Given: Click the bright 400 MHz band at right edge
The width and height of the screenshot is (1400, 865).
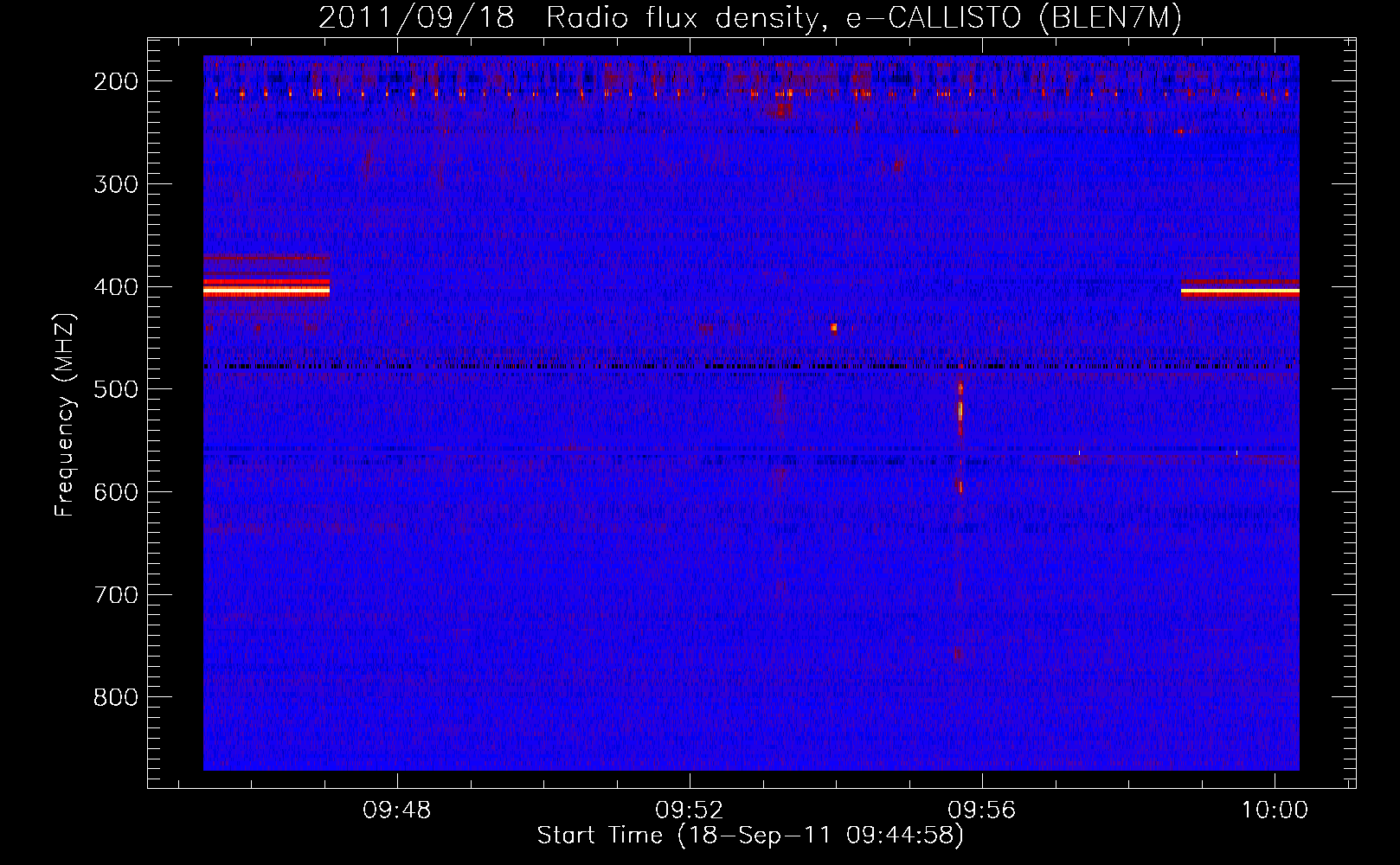Looking at the screenshot, I should click(x=1240, y=291).
